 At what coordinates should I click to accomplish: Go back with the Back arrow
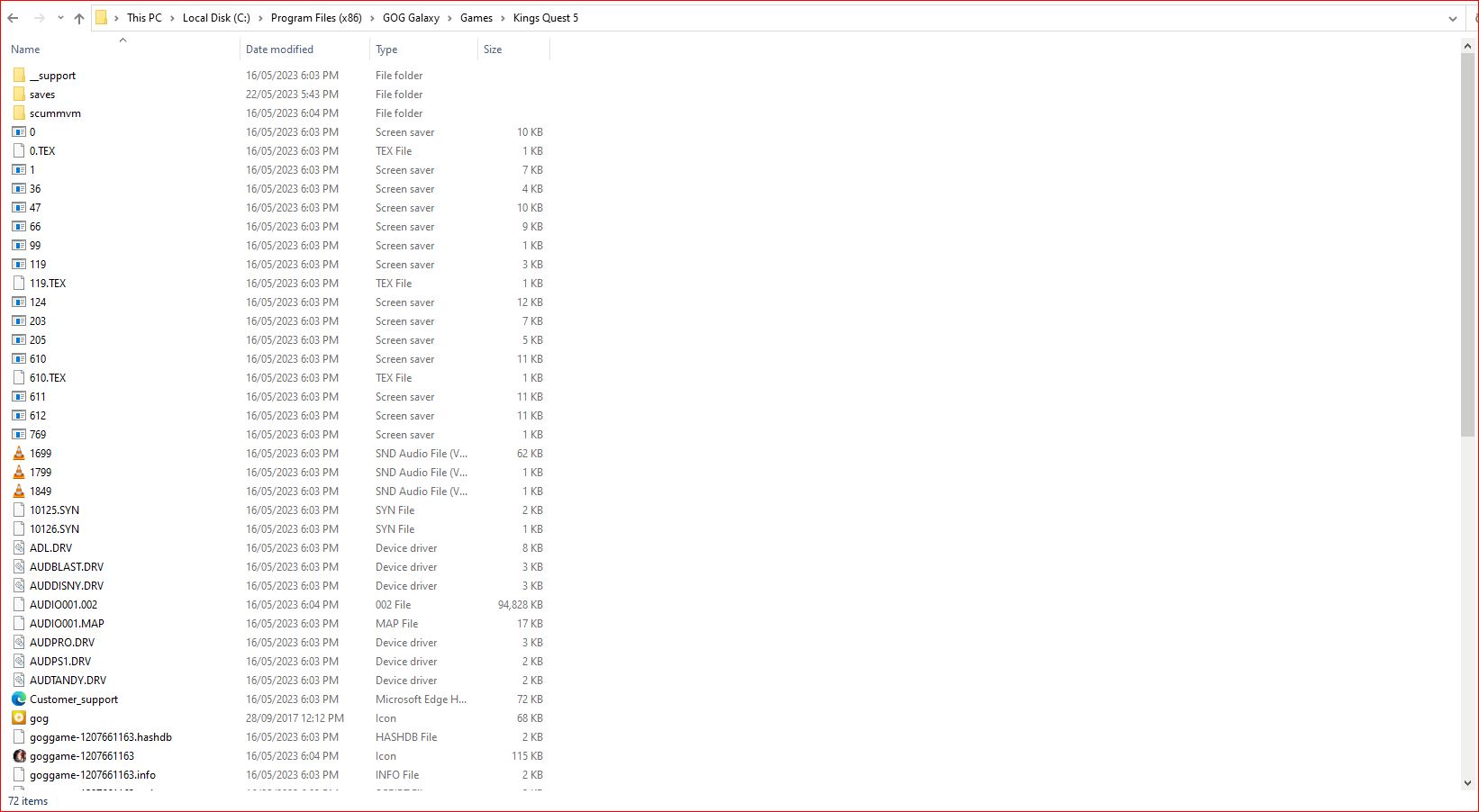[x=13, y=18]
